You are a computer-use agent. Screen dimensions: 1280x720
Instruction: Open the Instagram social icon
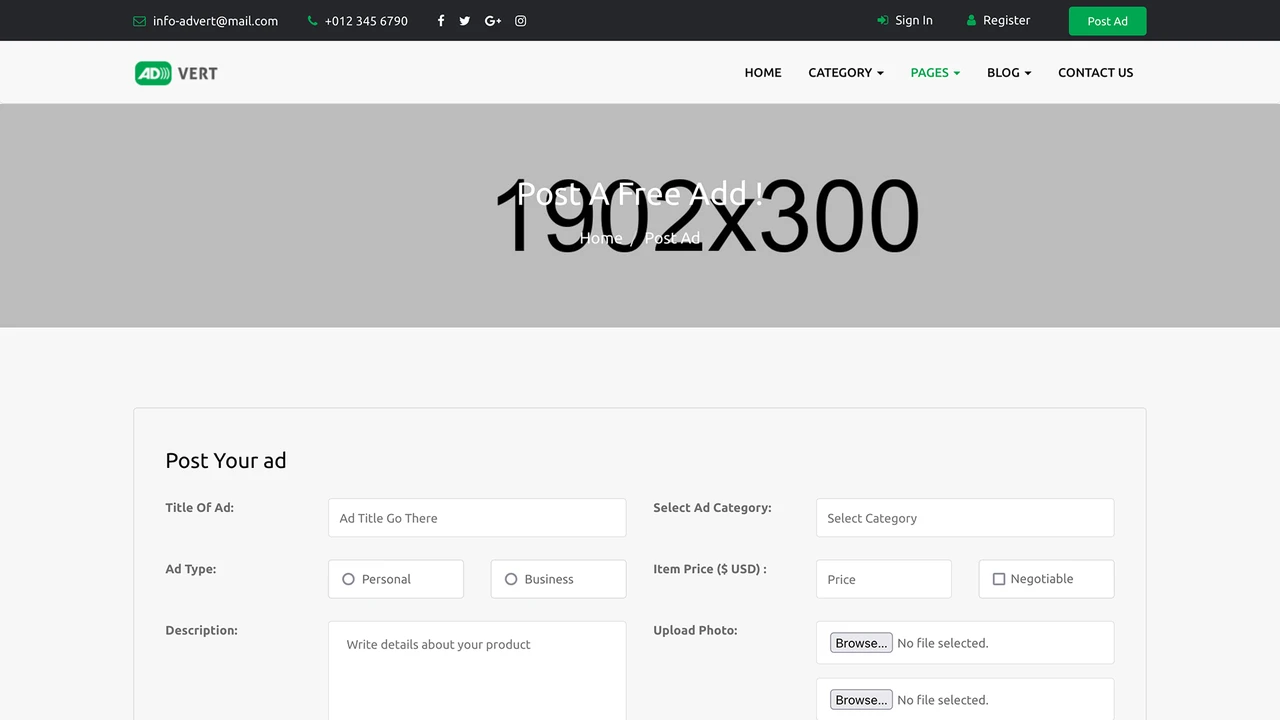[521, 21]
